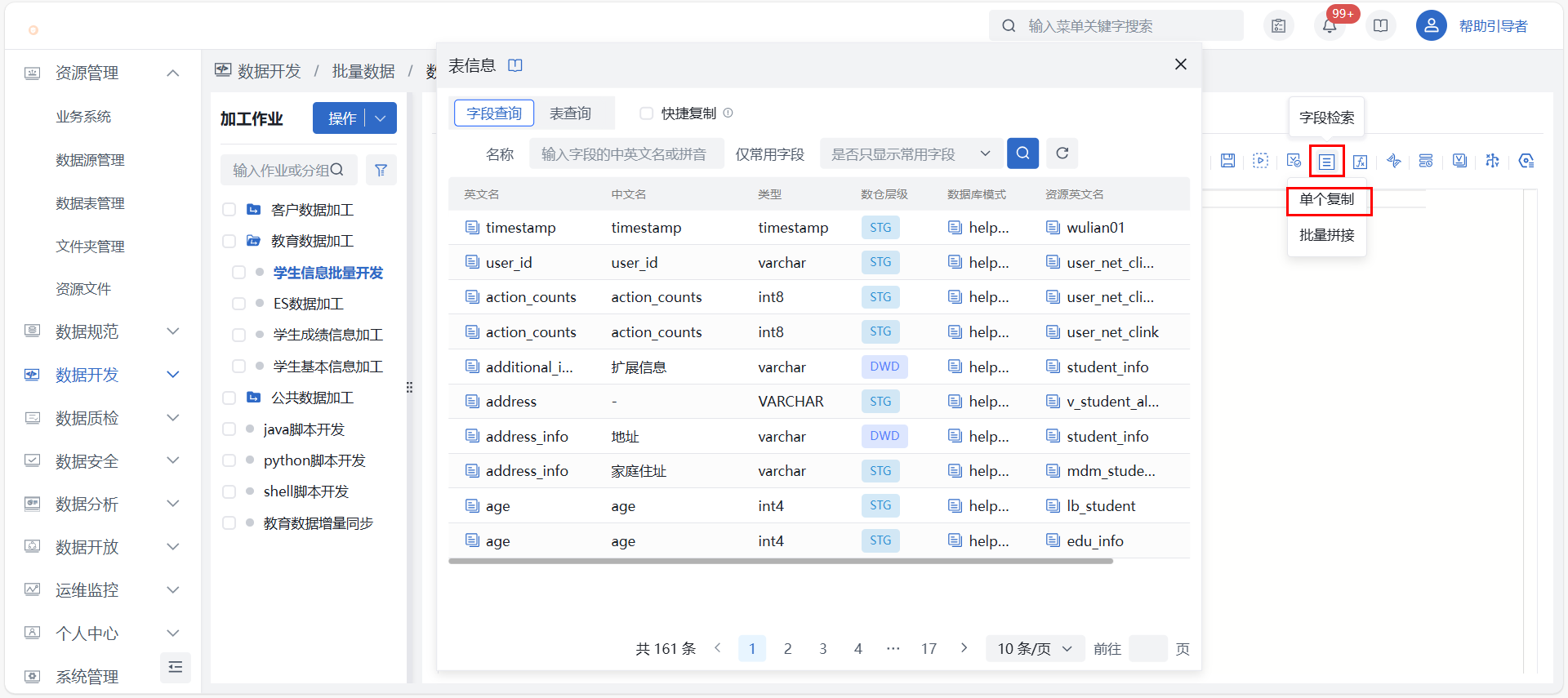Screen dimensions: 1568x698
Task: Check the 教育数据增量同步 checkbox
Action: (229, 523)
